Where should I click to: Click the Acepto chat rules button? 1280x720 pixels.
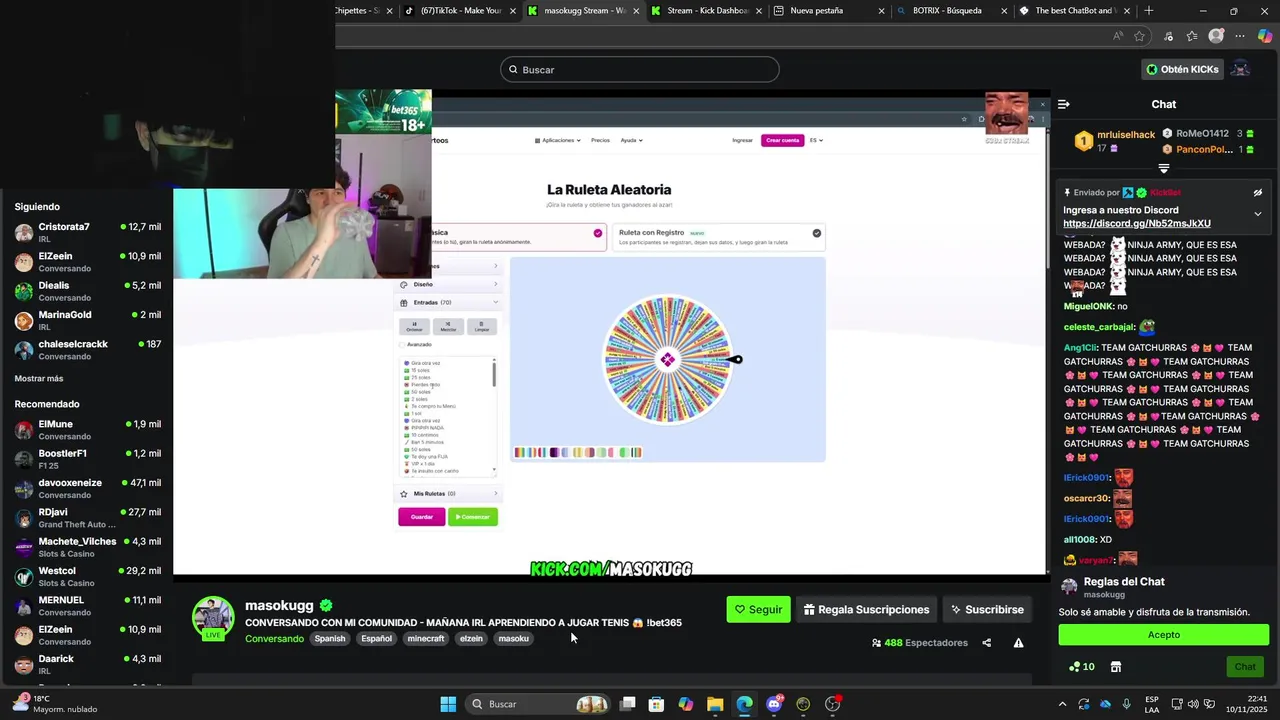click(x=1164, y=635)
